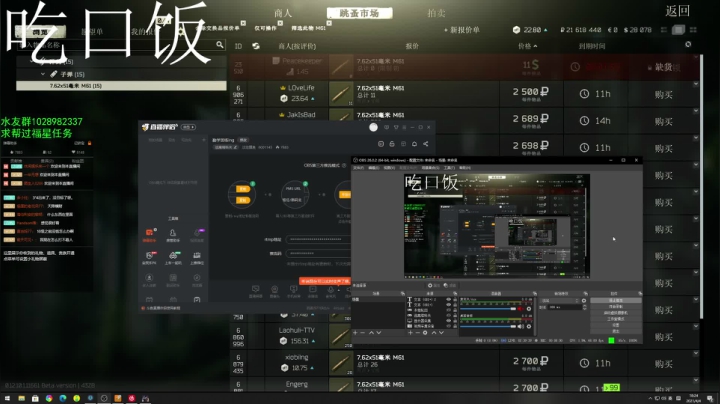Switch to the 拍卖 tab
Image resolution: width=720 pixels, height=404 pixels.
[x=436, y=13]
